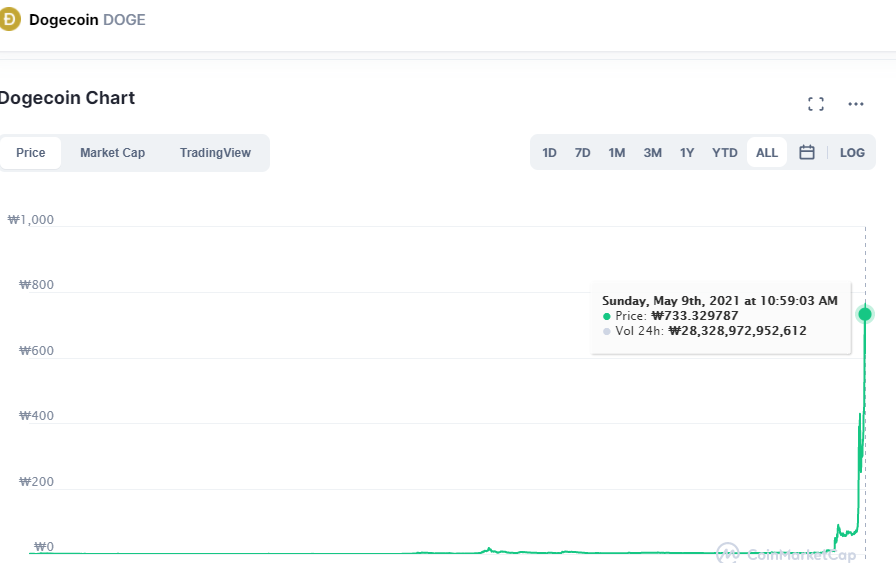Click the ₩1,000 axis label
Screen dimensions: 896x563
coord(31,219)
